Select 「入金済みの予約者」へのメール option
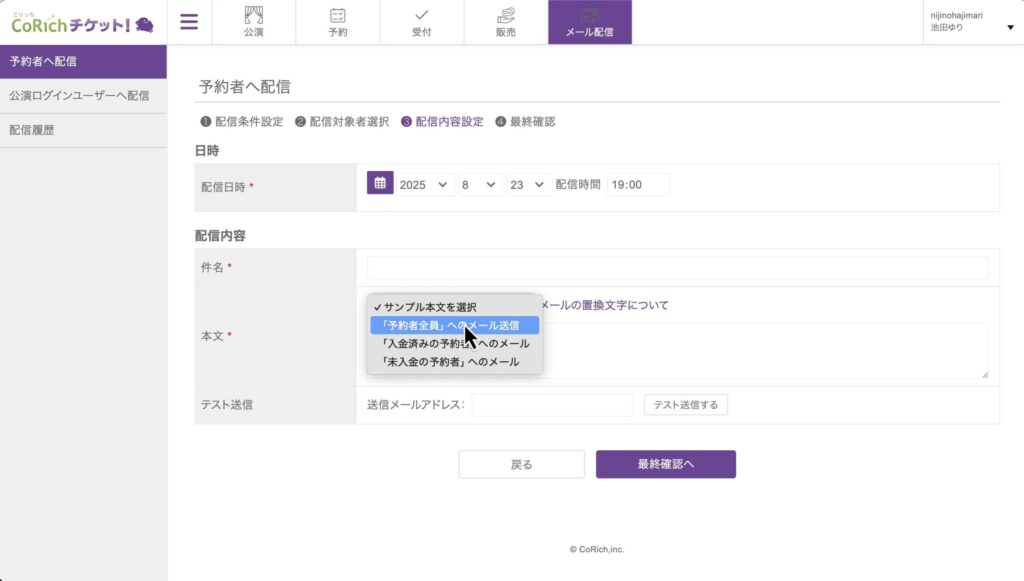This screenshot has height=581, width=1024. (x=454, y=343)
